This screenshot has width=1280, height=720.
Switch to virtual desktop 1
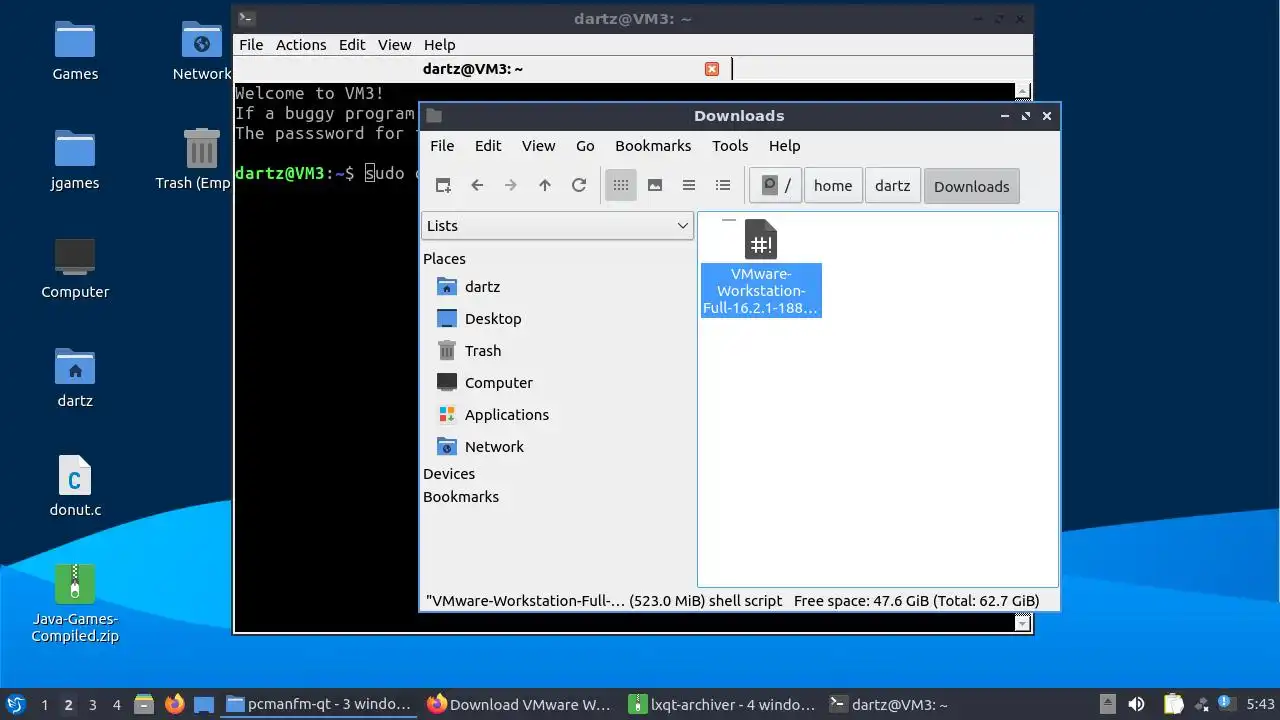pos(44,705)
